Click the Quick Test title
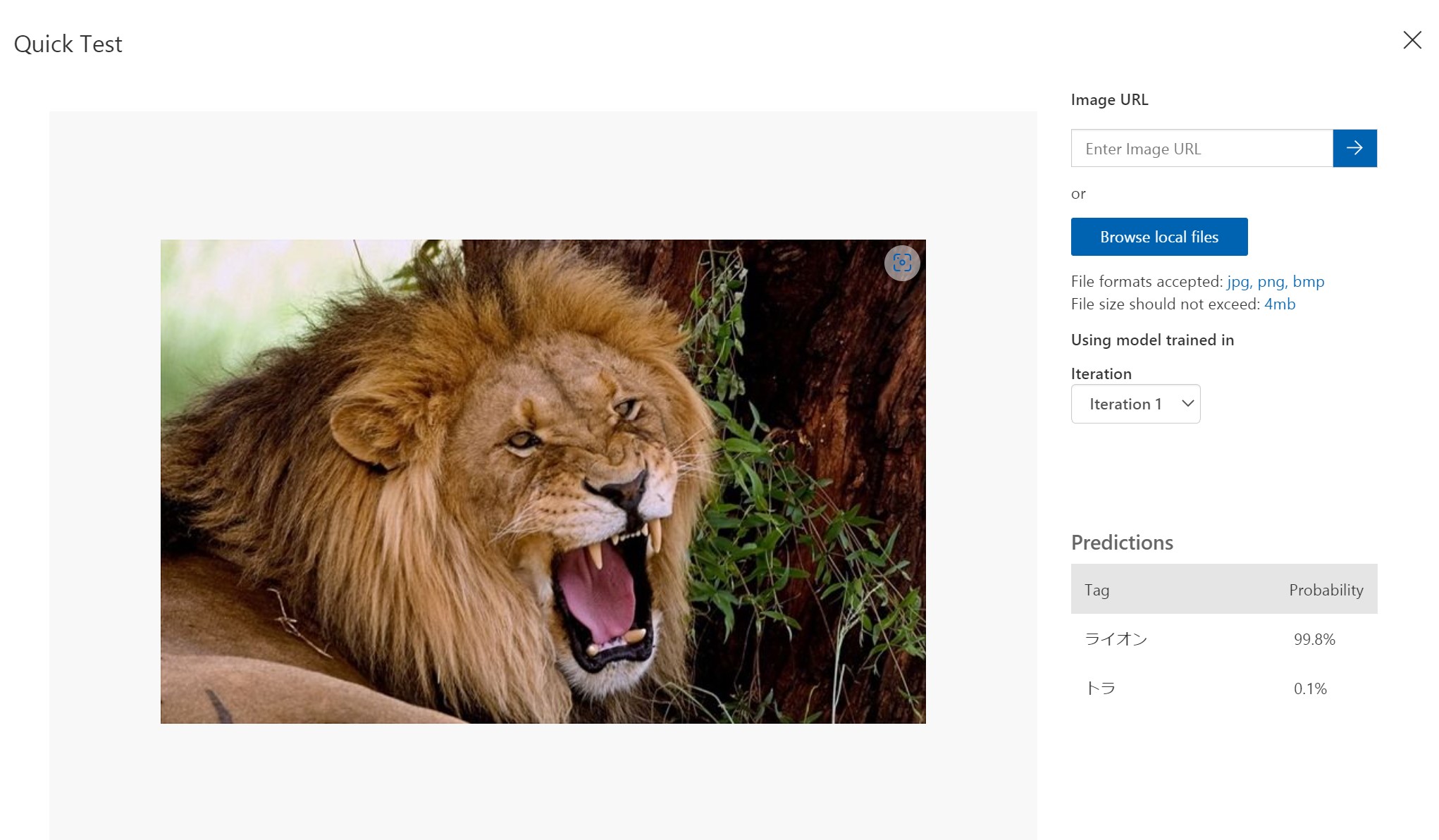 click(x=68, y=44)
